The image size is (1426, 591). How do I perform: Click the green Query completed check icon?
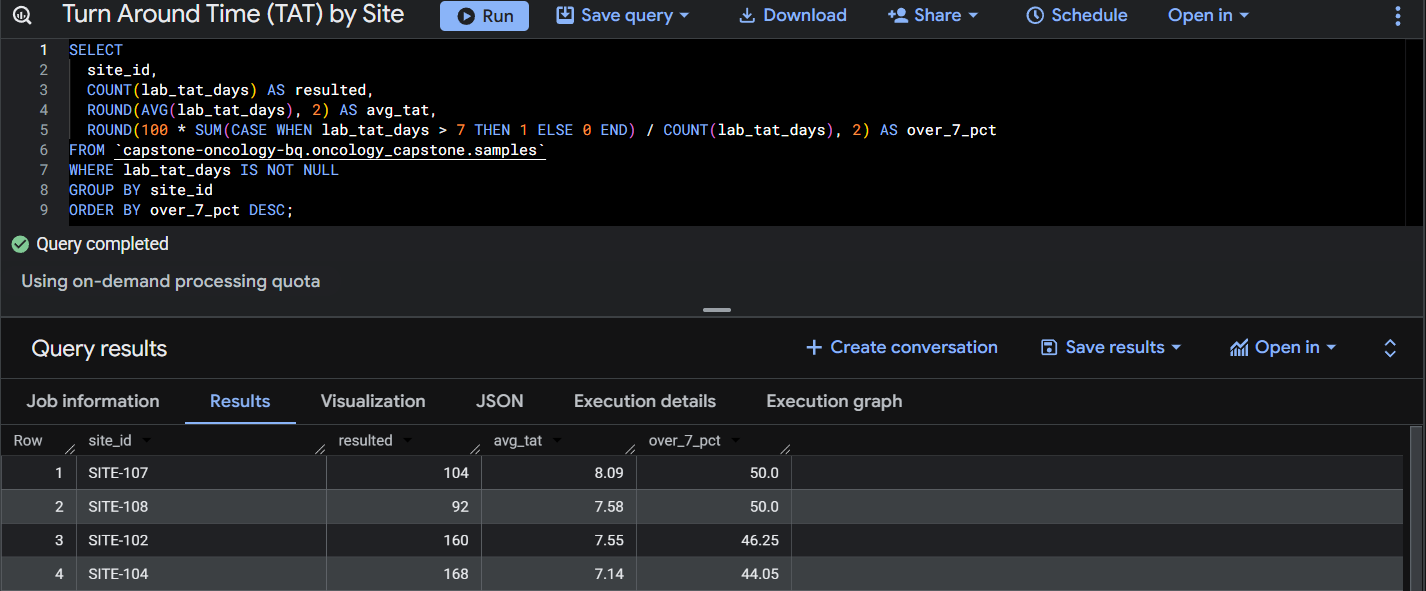pyautogui.click(x=20, y=244)
